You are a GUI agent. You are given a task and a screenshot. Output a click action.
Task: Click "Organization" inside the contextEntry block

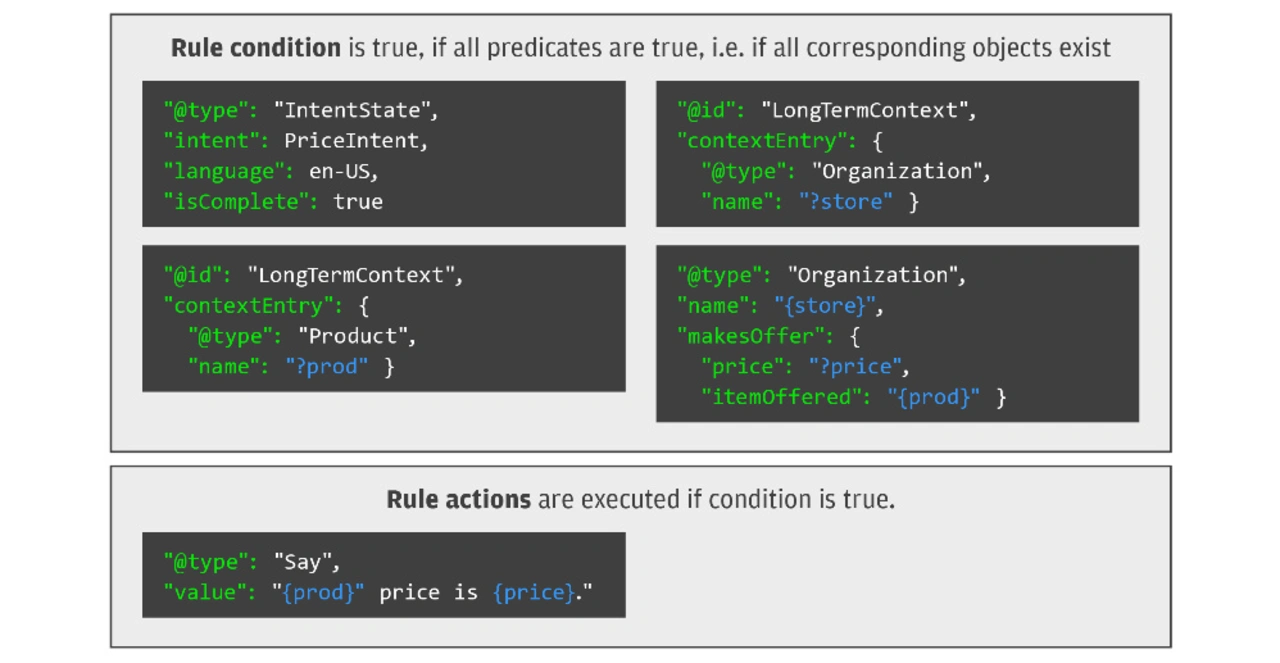[x=901, y=172]
